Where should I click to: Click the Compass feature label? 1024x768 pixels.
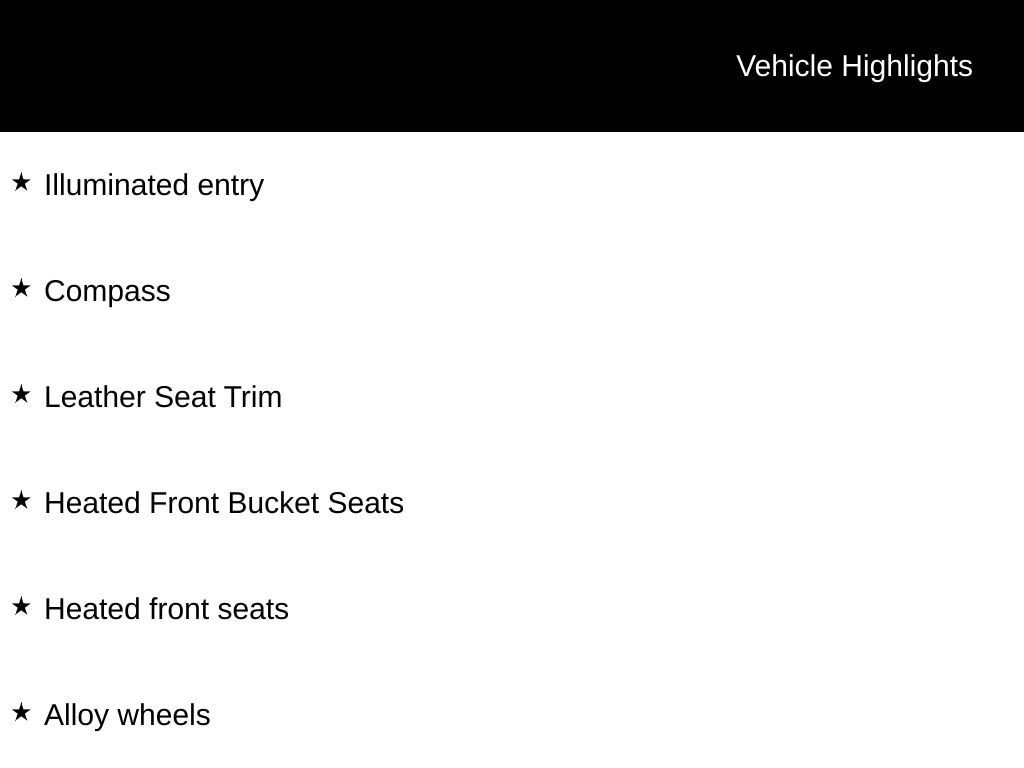[107, 291]
